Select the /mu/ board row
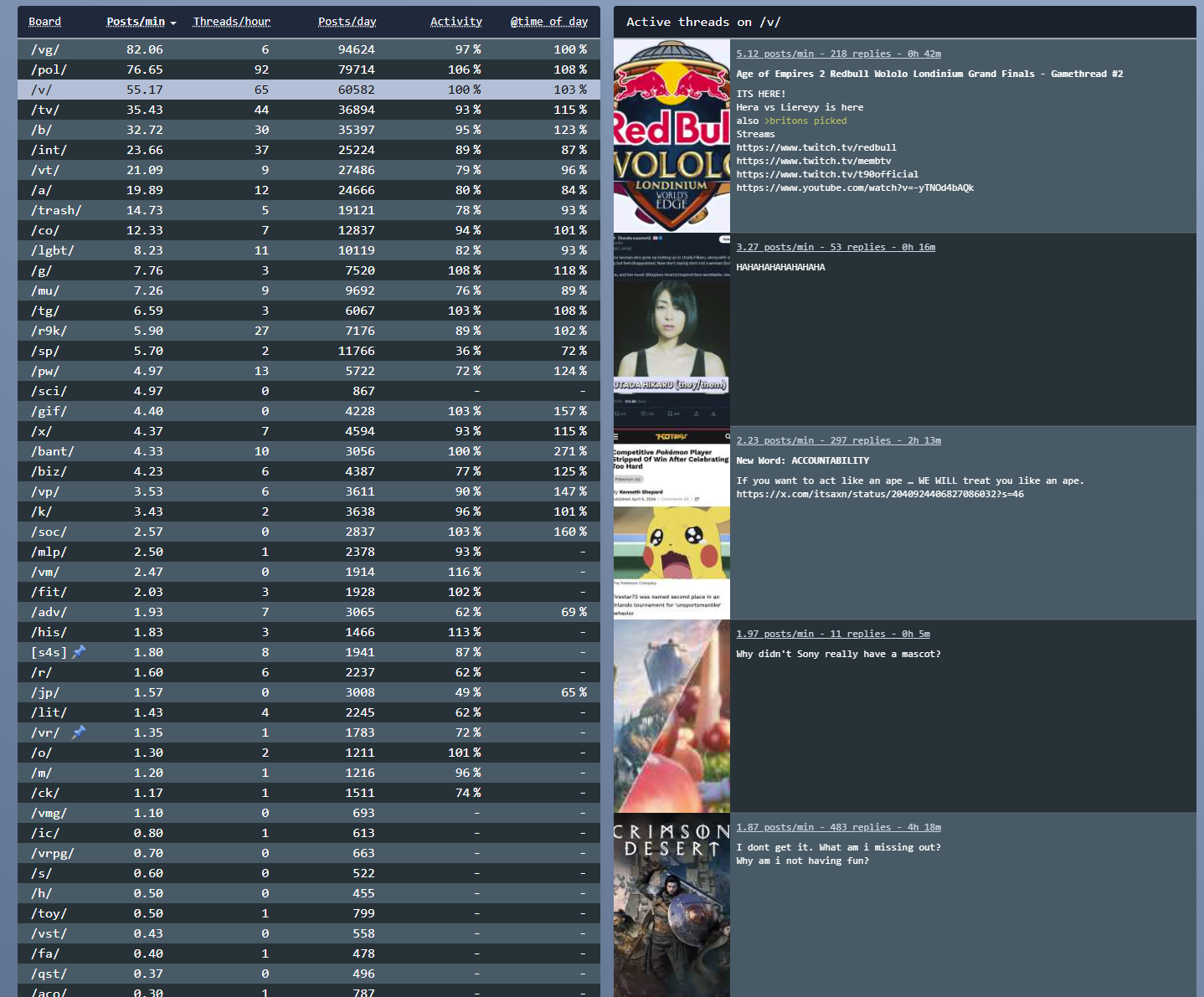 point(309,290)
